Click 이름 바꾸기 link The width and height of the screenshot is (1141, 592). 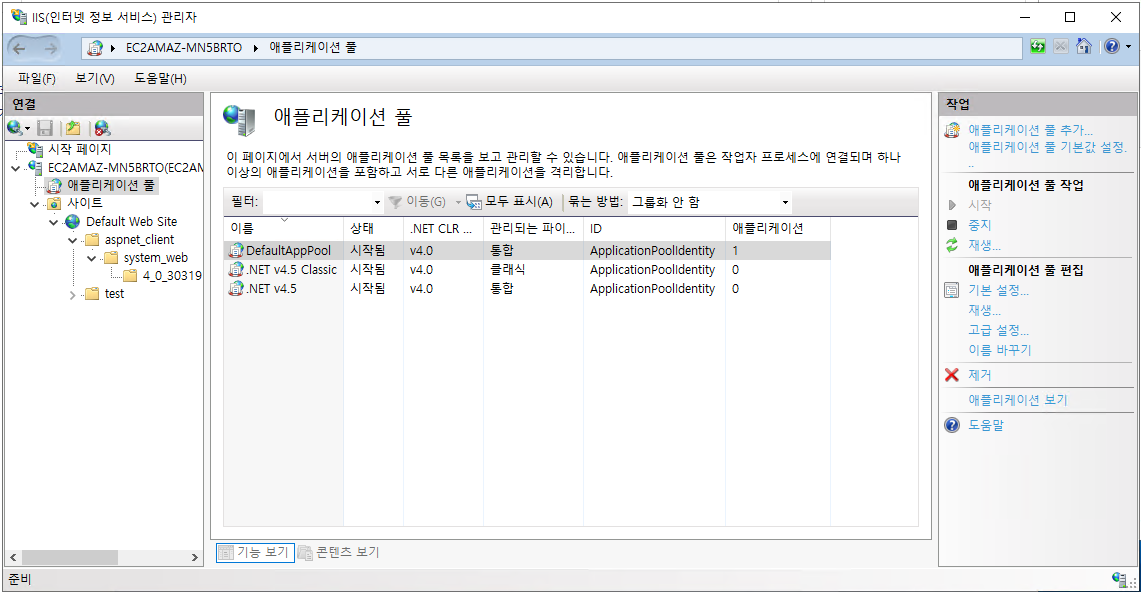tap(1000, 350)
